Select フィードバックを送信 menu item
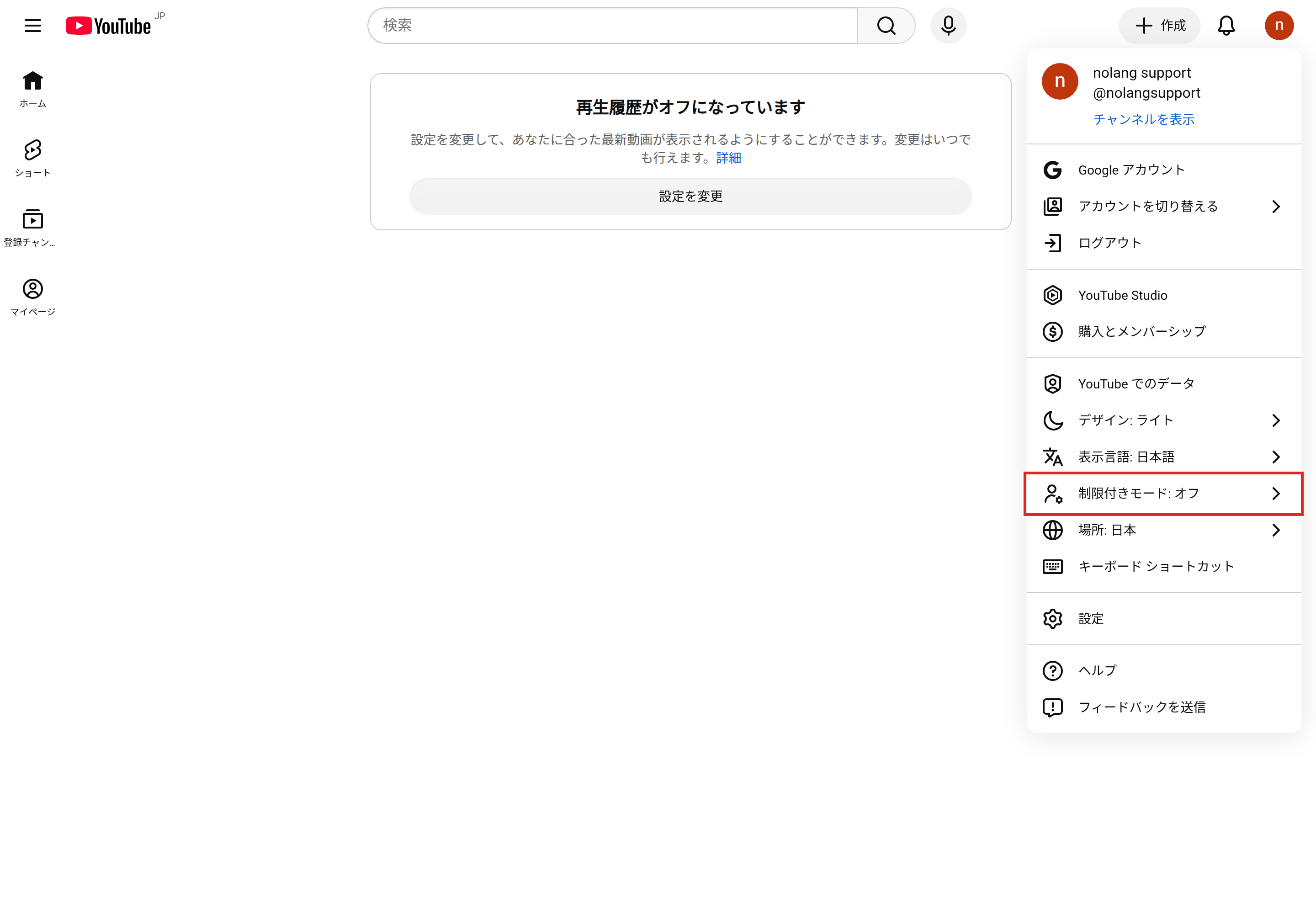This screenshot has height=914, width=1316. point(1164,708)
